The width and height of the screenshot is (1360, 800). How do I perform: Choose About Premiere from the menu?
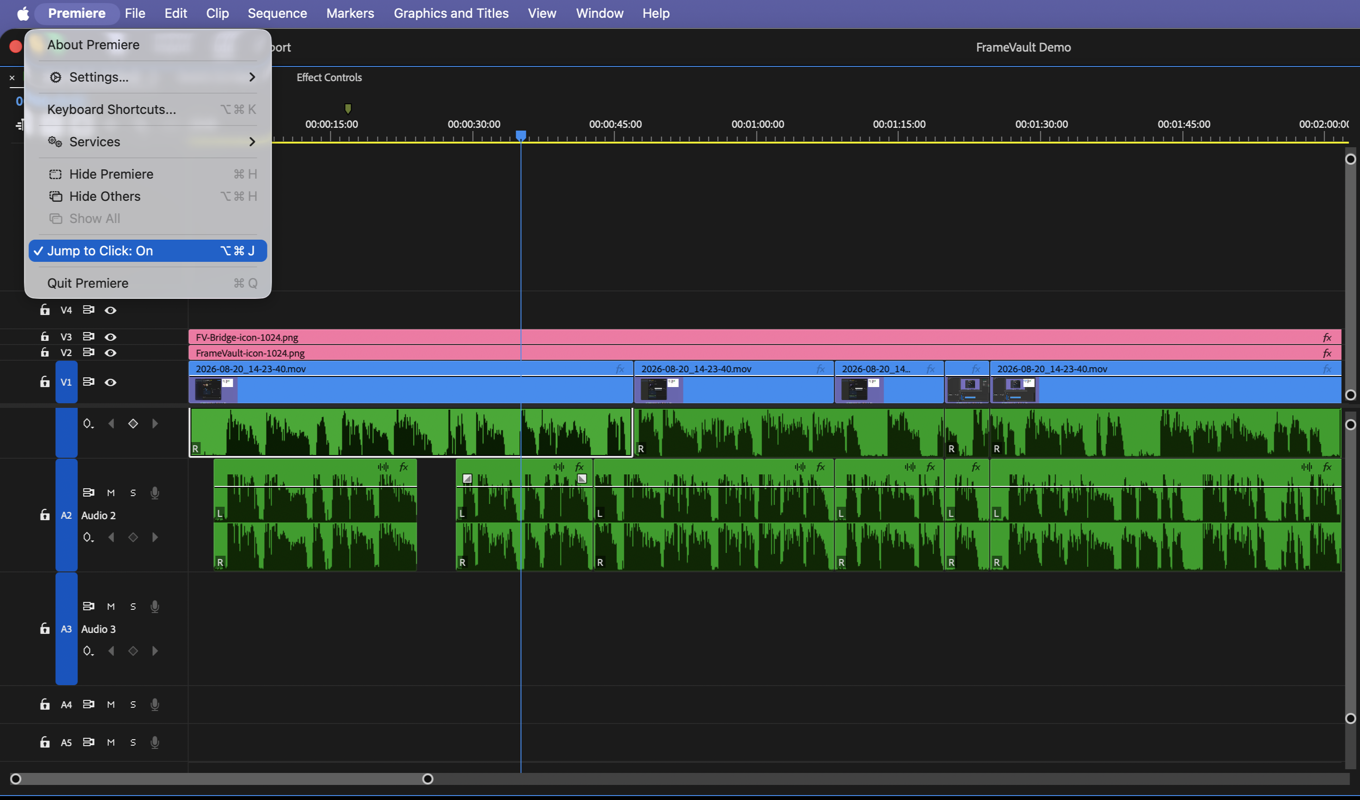pyautogui.click(x=148, y=45)
